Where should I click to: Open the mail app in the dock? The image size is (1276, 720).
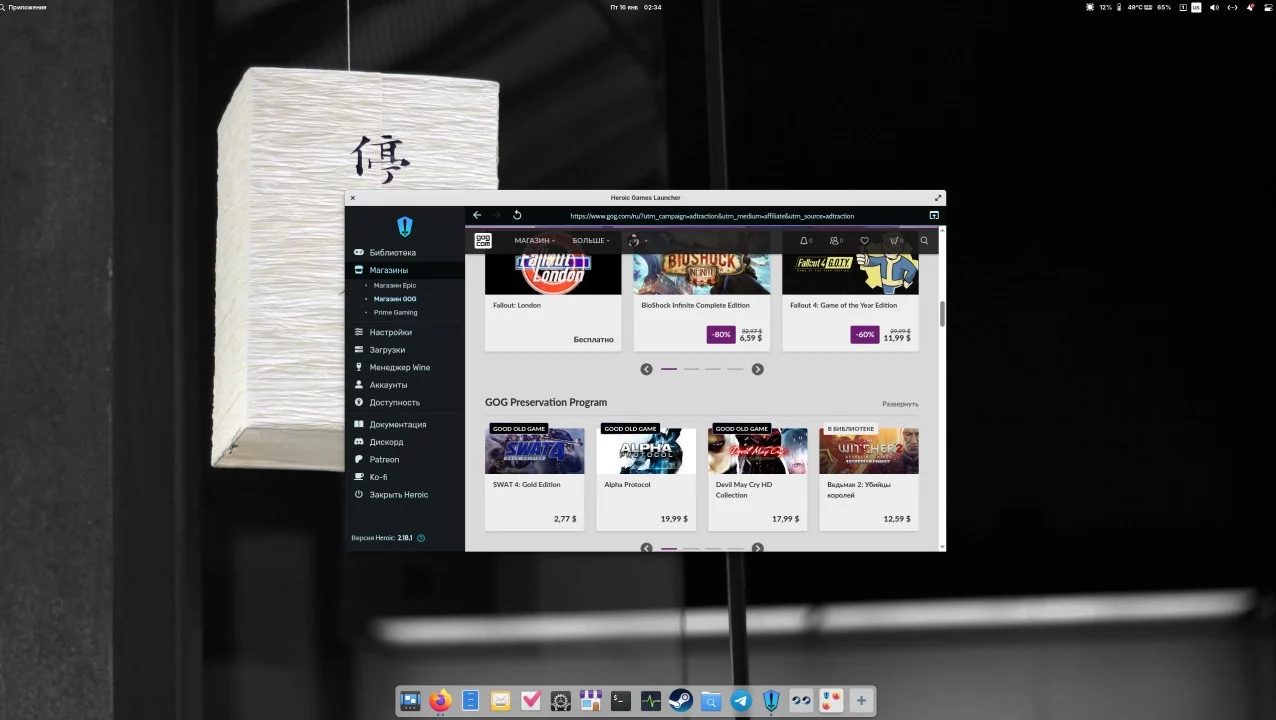[500, 701]
